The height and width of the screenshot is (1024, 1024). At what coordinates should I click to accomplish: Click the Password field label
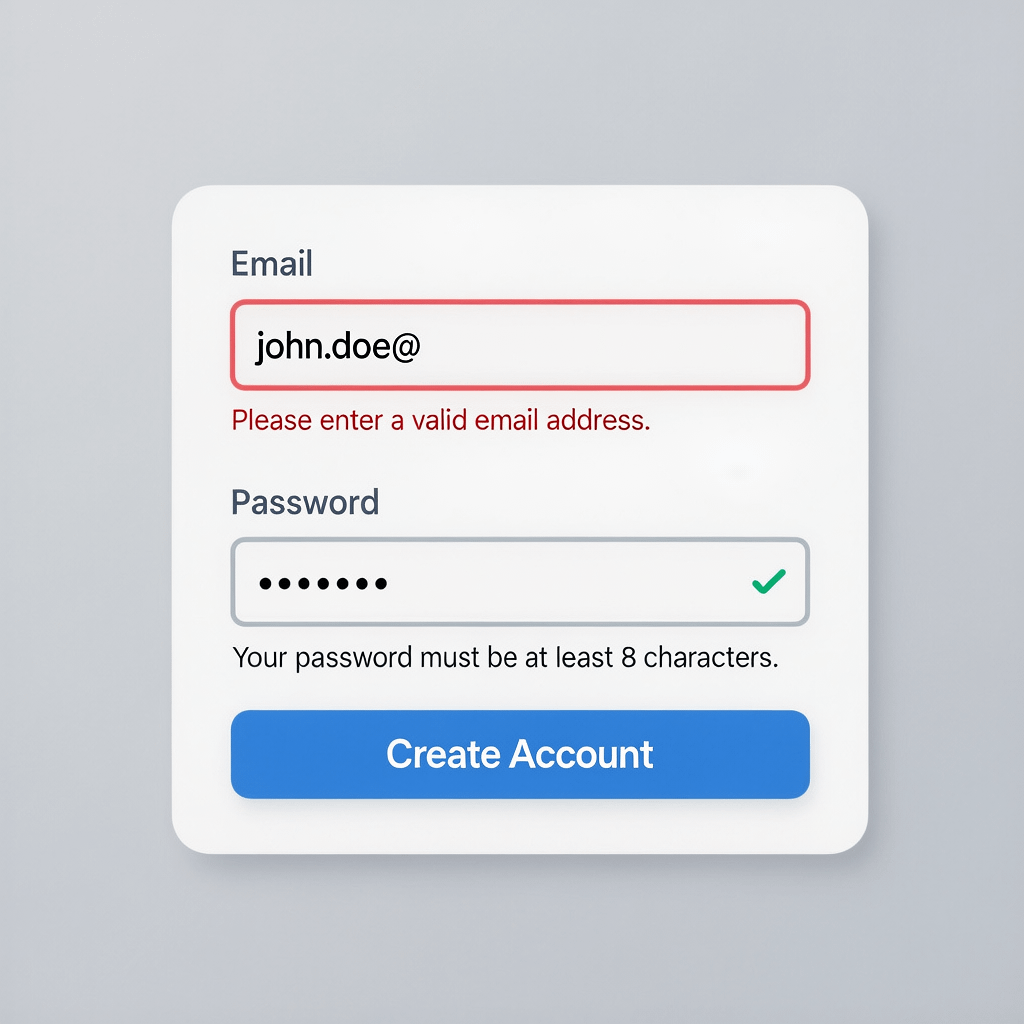[x=304, y=502]
